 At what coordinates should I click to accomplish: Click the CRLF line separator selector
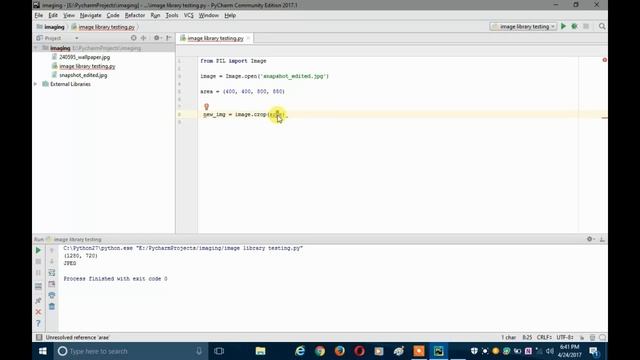tap(544, 338)
